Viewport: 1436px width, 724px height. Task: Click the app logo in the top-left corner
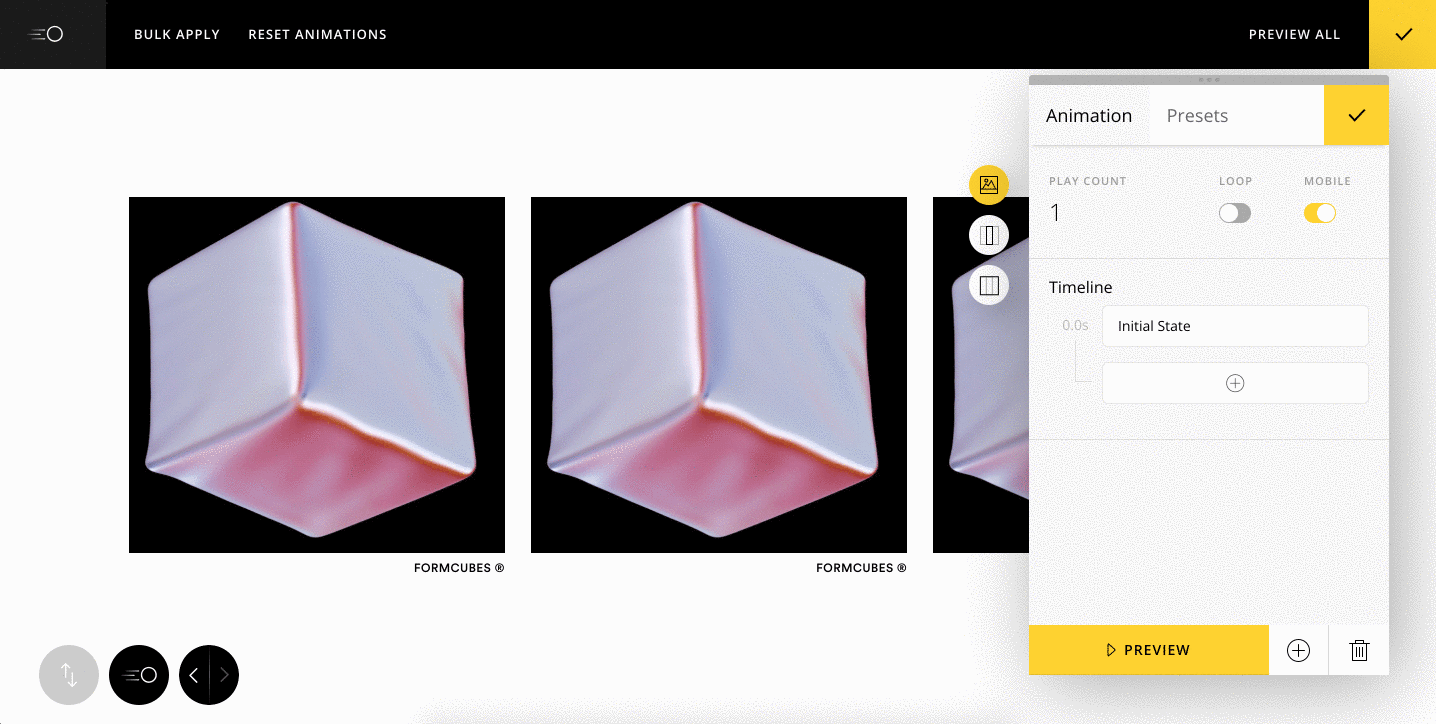click(46, 34)
